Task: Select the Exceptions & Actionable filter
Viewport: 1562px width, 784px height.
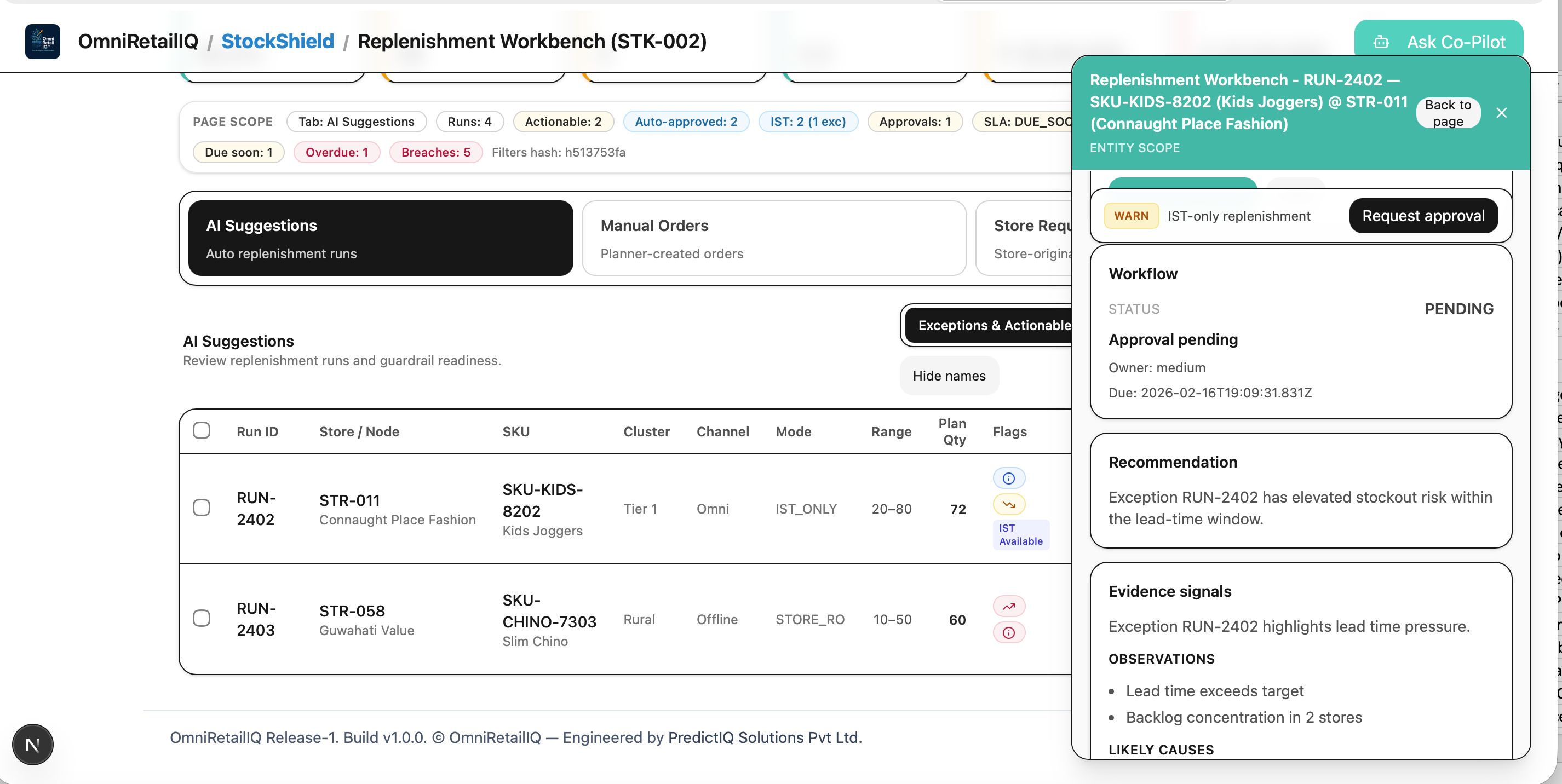Action: (x=990, y=326)
